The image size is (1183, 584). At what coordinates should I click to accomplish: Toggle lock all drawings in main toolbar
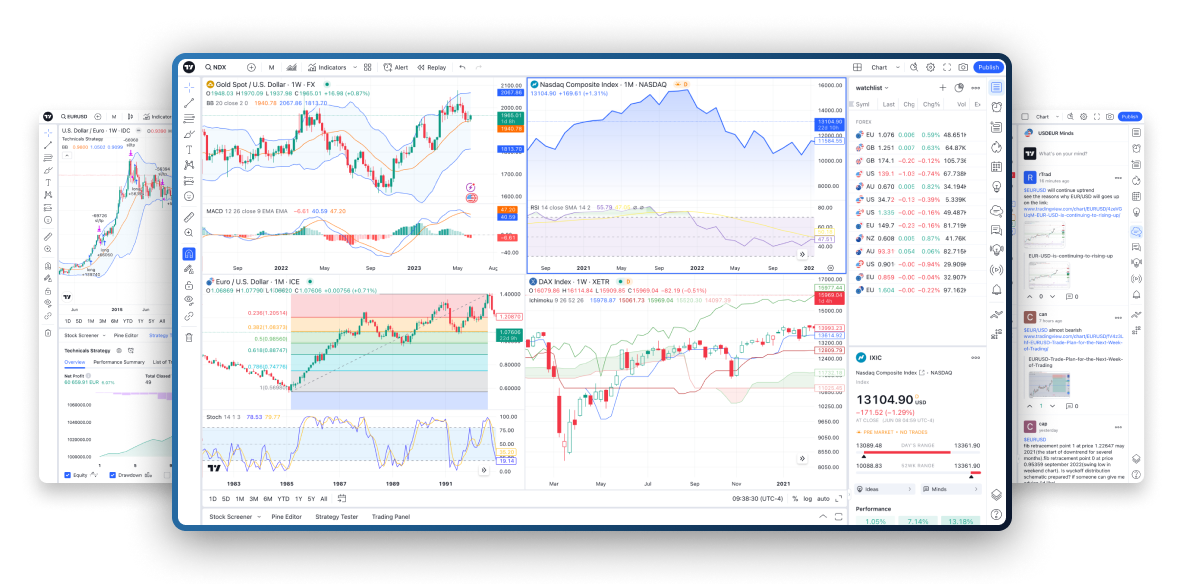189,284
